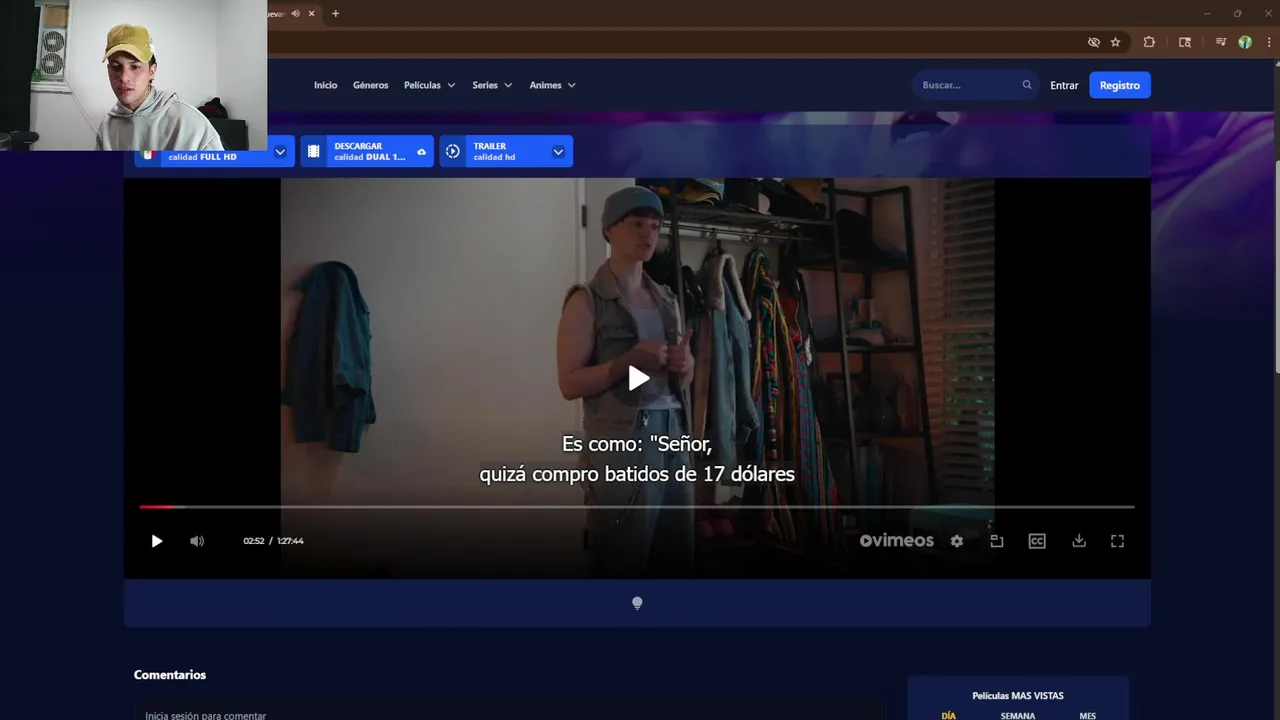Click the search magnifier icon

click(x=1027, y=85)
